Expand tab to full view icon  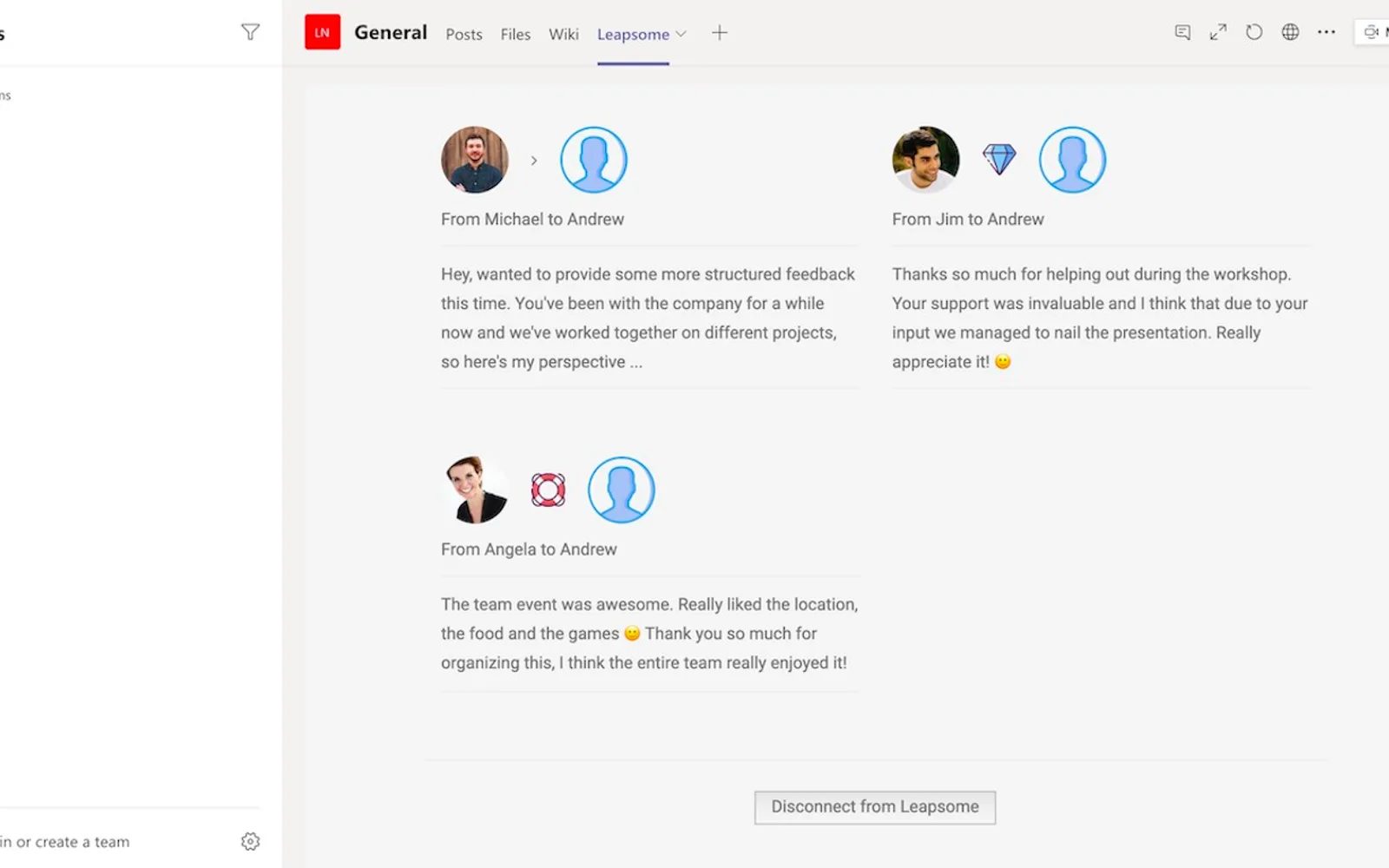[x=1218, y=32]
